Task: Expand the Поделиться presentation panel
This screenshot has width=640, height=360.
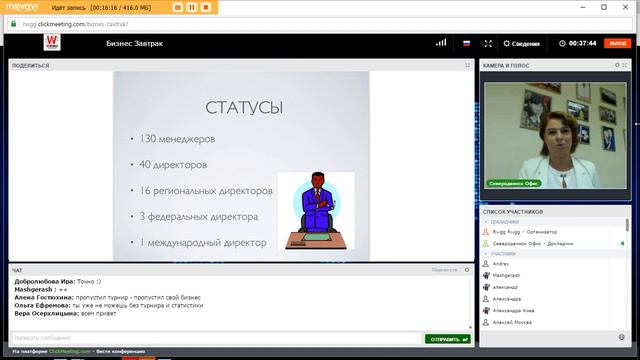Action: click(468, 65)
